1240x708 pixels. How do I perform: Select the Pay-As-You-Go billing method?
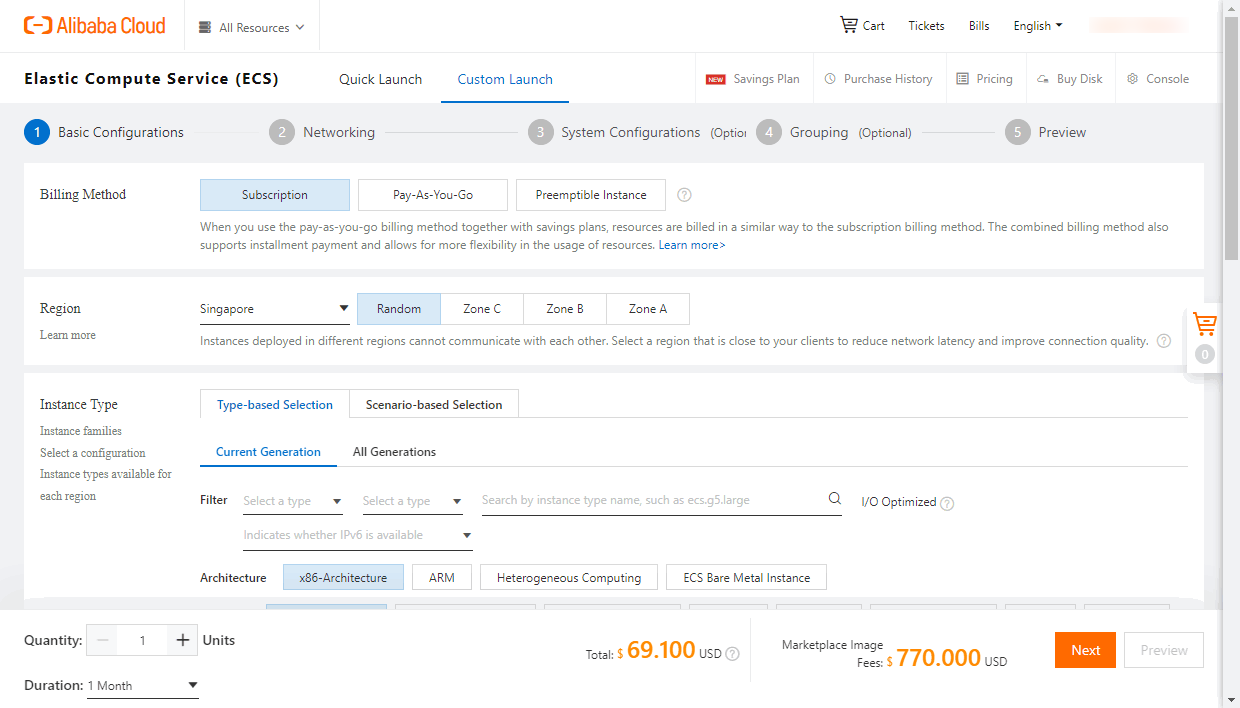pyautogui.click(x=432, y=195)
